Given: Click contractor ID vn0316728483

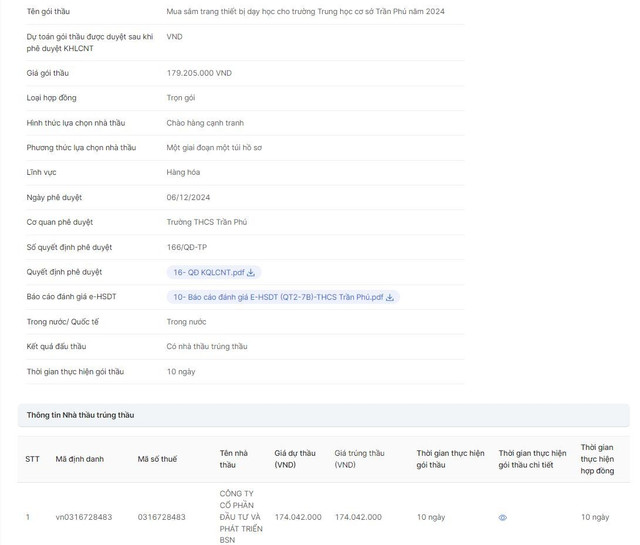Looking at the screenshot, I should click(x=84, y=517).
